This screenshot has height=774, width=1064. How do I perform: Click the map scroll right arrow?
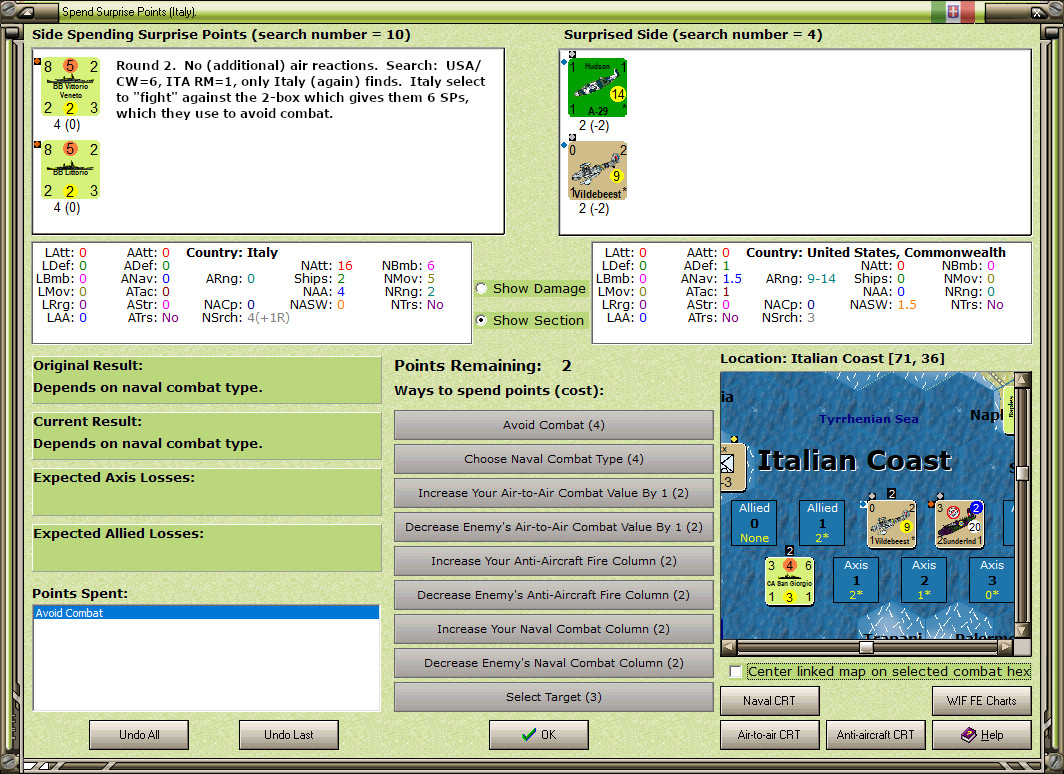[1006, 647]
